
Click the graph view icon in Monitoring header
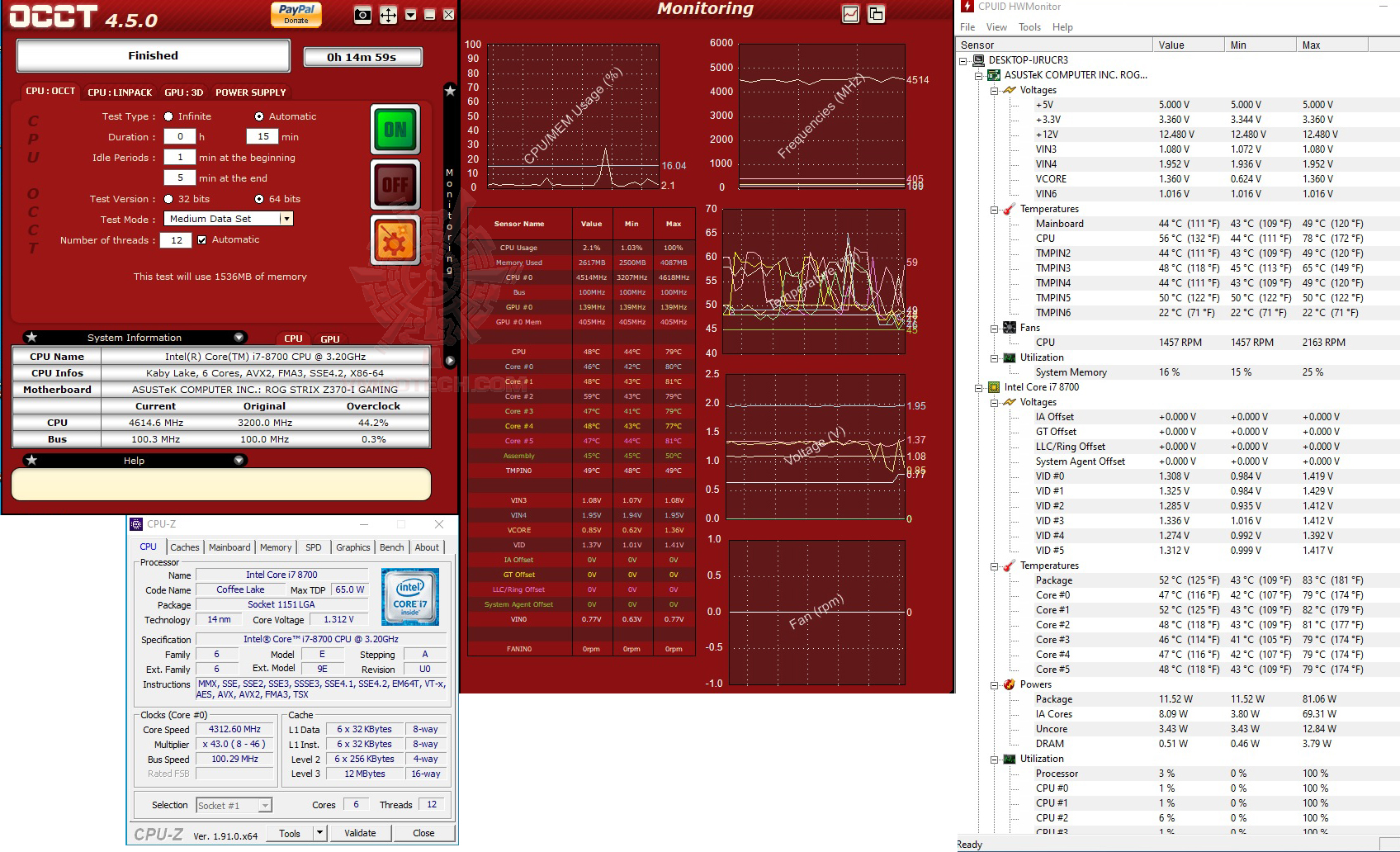point(850,14)
